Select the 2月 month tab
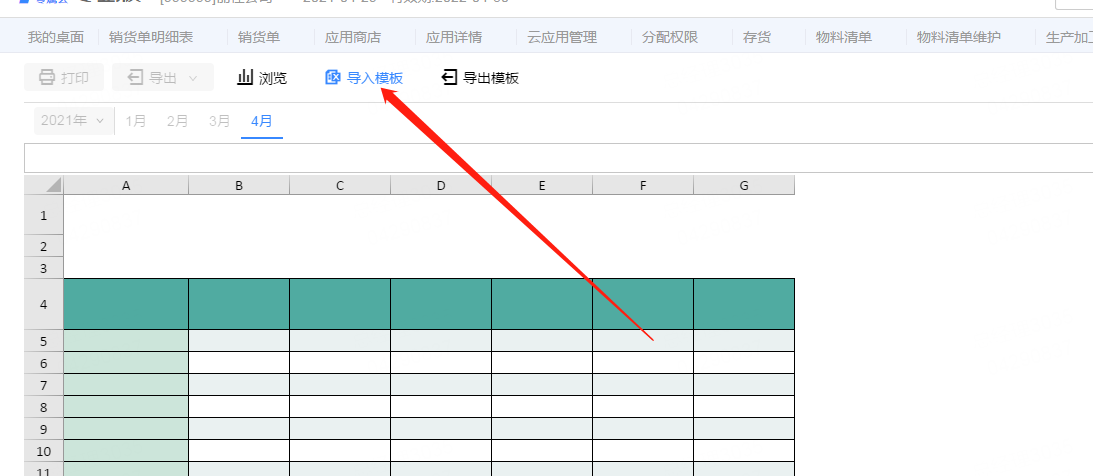Viewport: 1093px width, 476px height. tap(178, 121)
